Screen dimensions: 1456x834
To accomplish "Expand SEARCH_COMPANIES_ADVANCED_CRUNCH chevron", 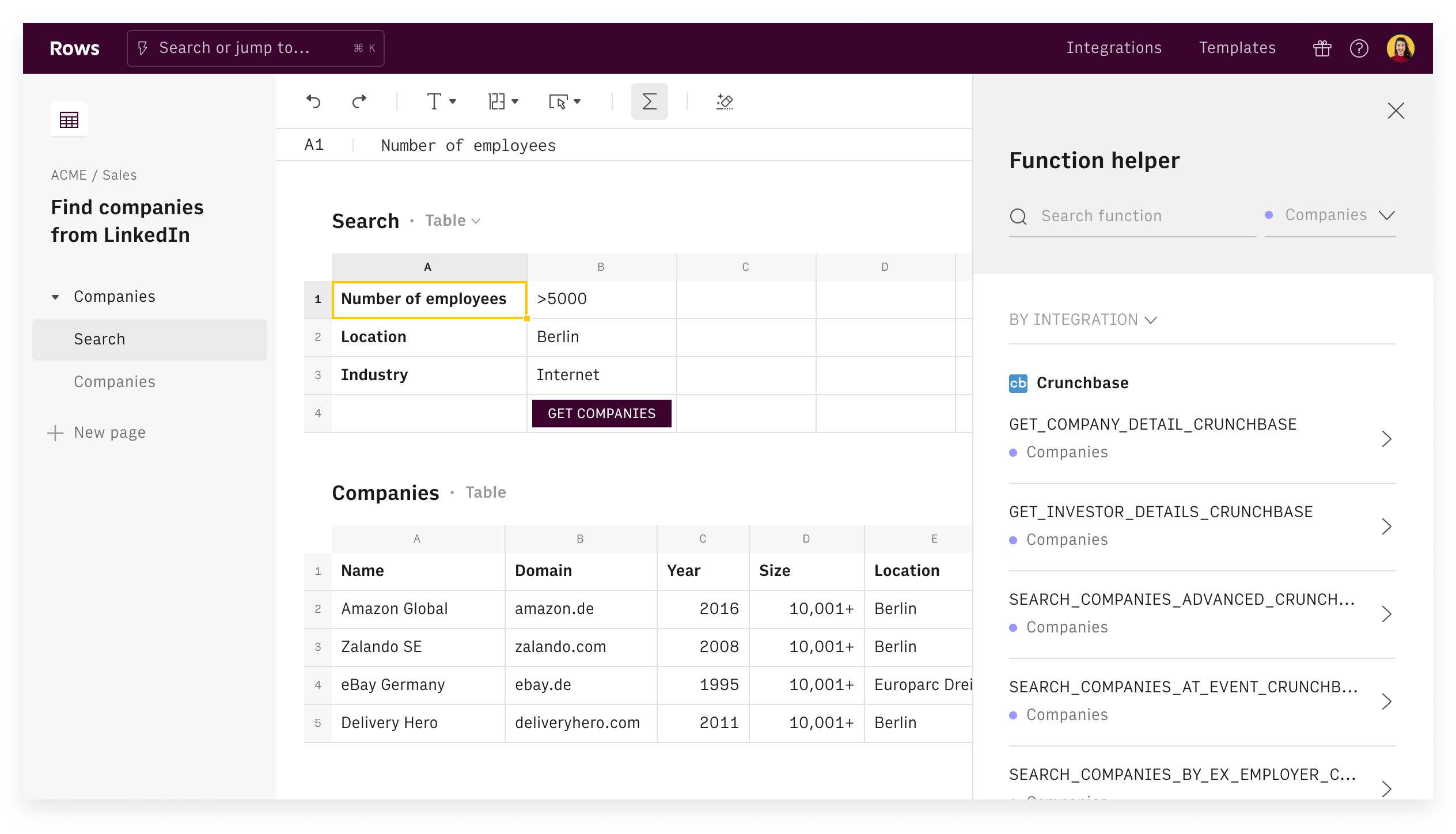I will pos(1387,614).
